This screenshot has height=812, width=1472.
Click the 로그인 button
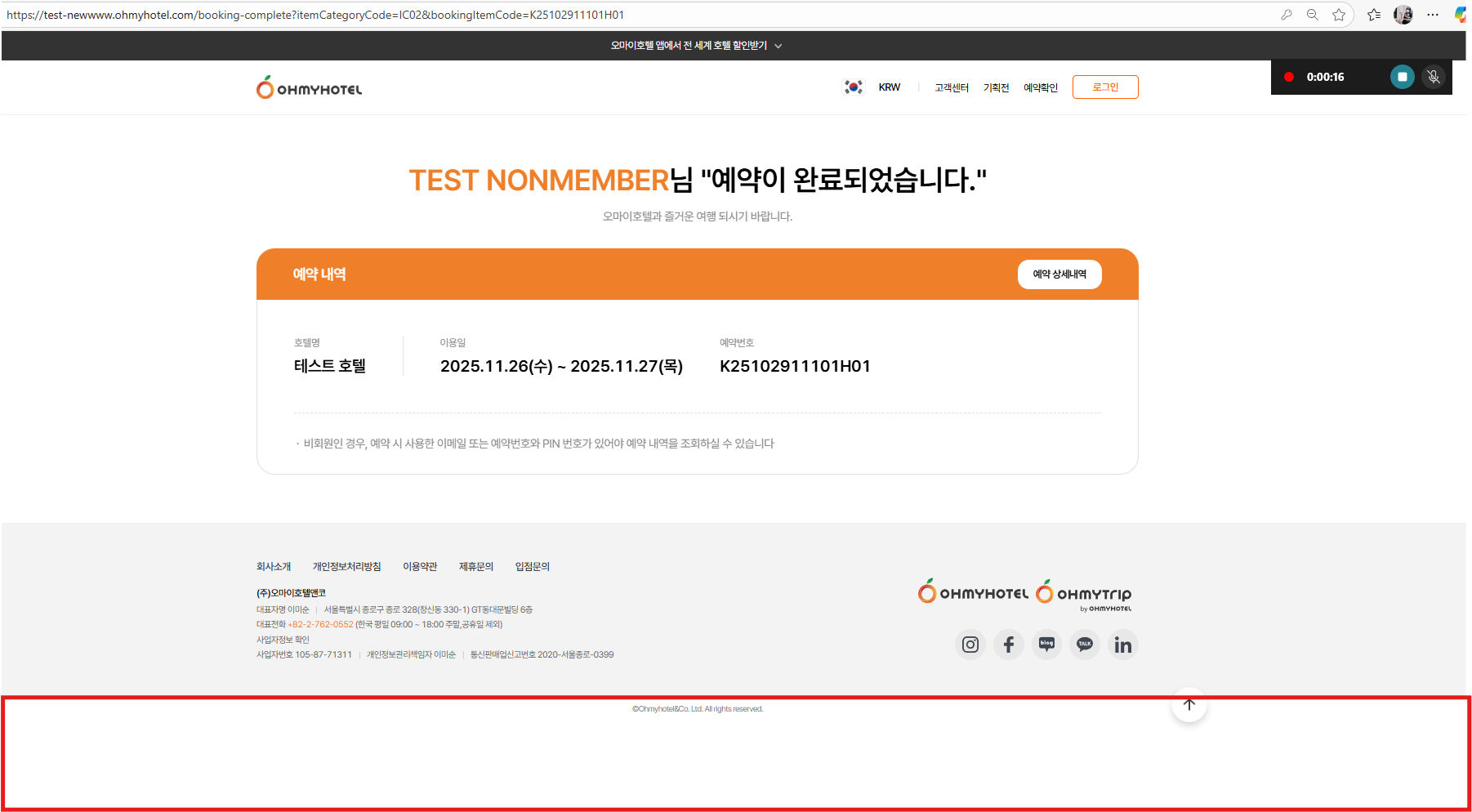[x=1105, y=87]
